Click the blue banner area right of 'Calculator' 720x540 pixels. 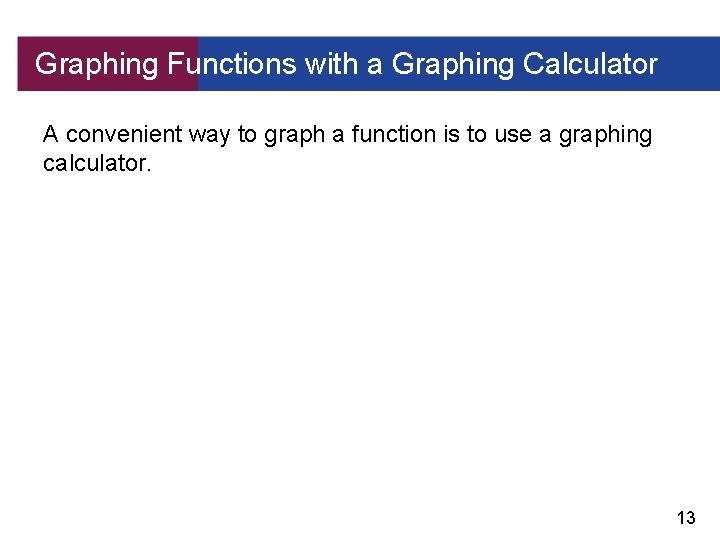689,64
